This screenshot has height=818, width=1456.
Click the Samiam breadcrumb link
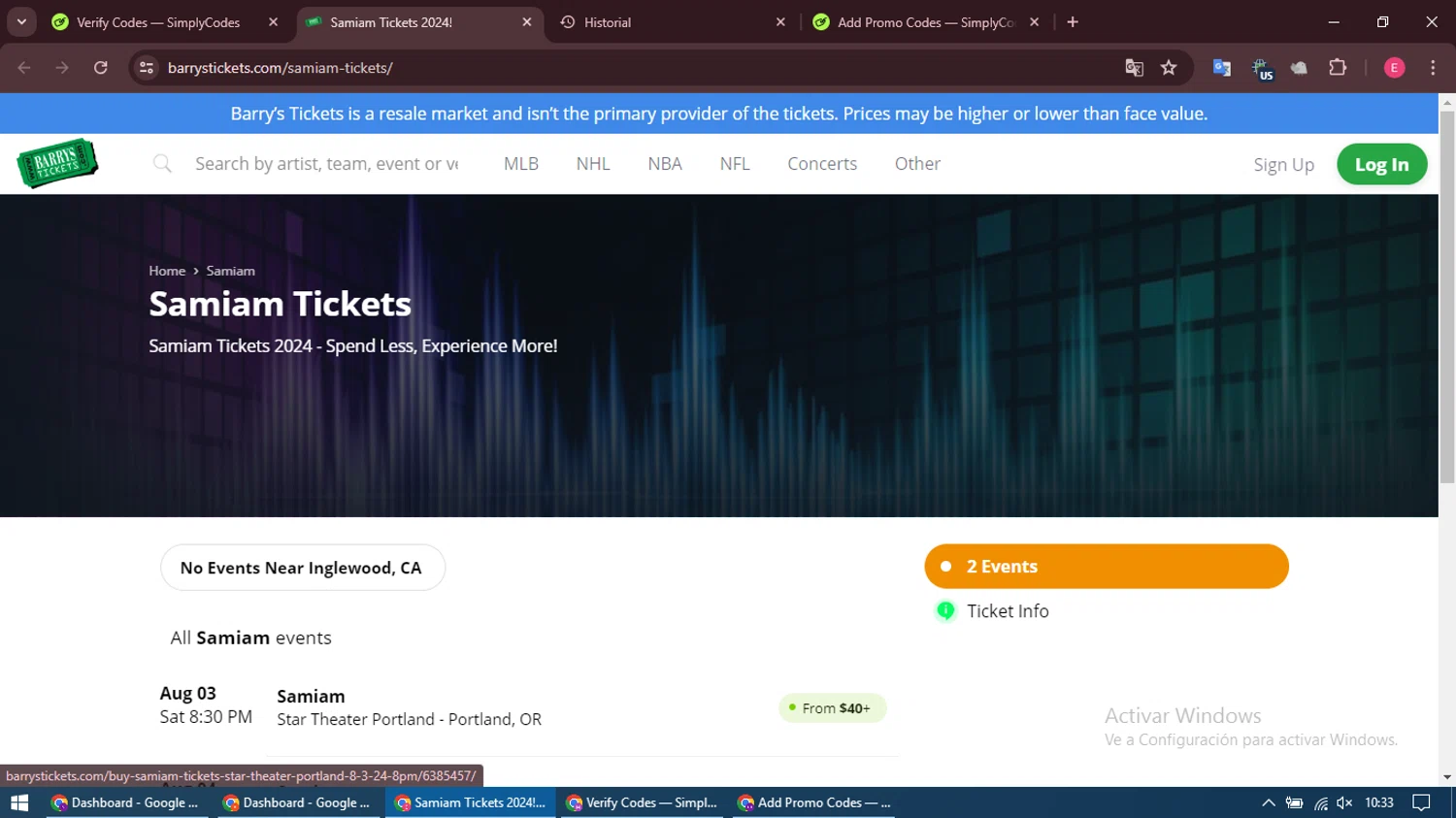(x=230, y=271)
